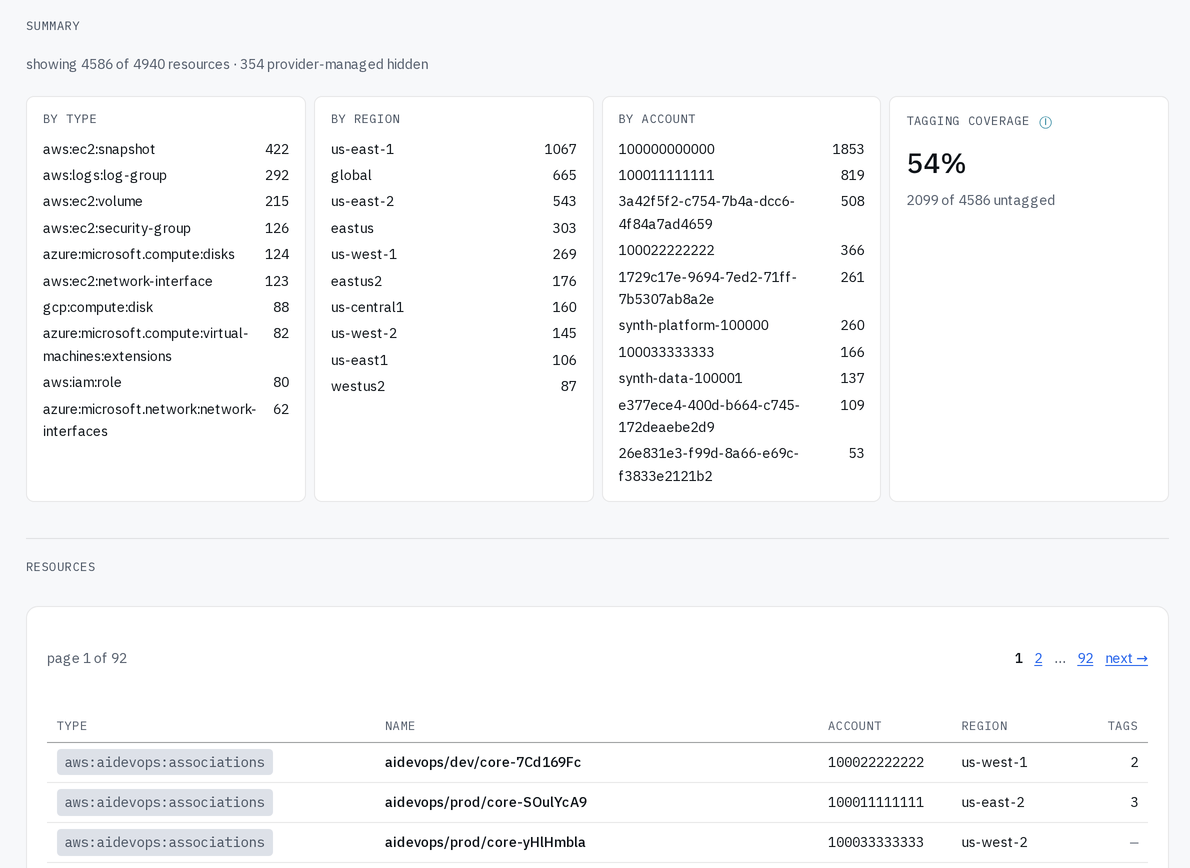Click the TYPE column header
The image size is (1190, 868).
(x=72, y=726)
